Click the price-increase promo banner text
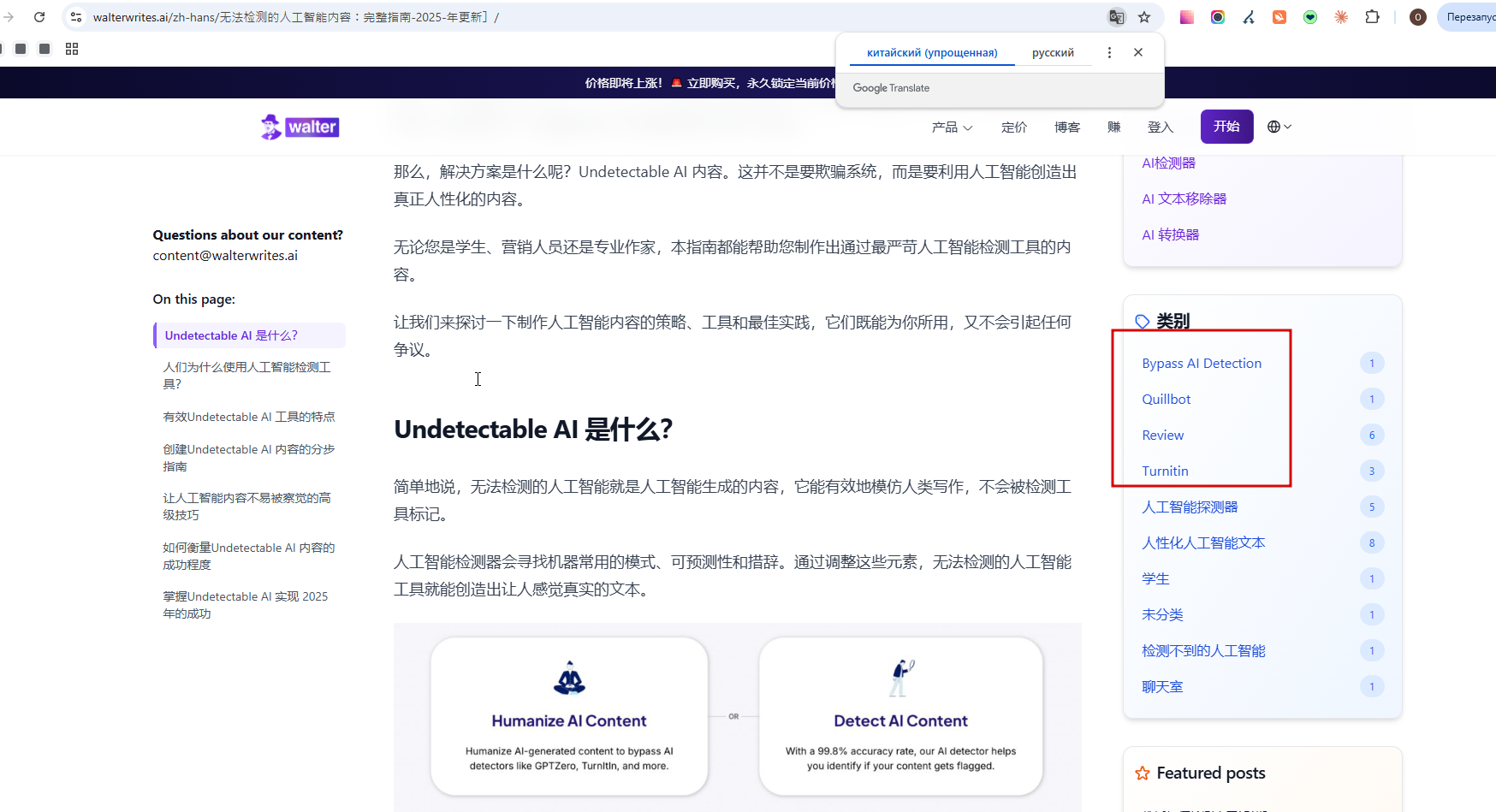 pyautogui.click(x=710, y=83)
